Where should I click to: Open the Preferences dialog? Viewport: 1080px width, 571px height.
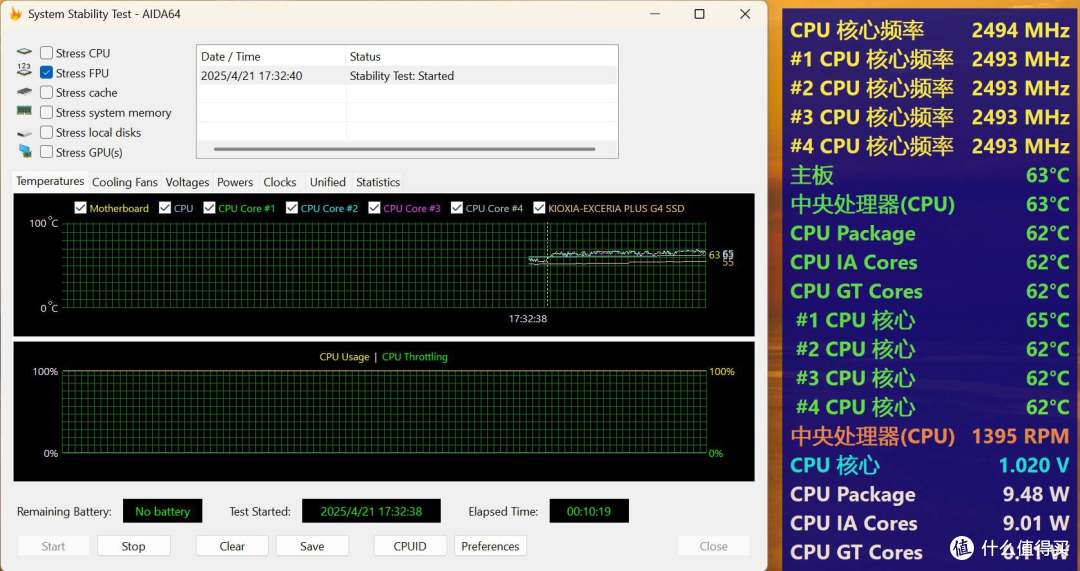(490, 546)
